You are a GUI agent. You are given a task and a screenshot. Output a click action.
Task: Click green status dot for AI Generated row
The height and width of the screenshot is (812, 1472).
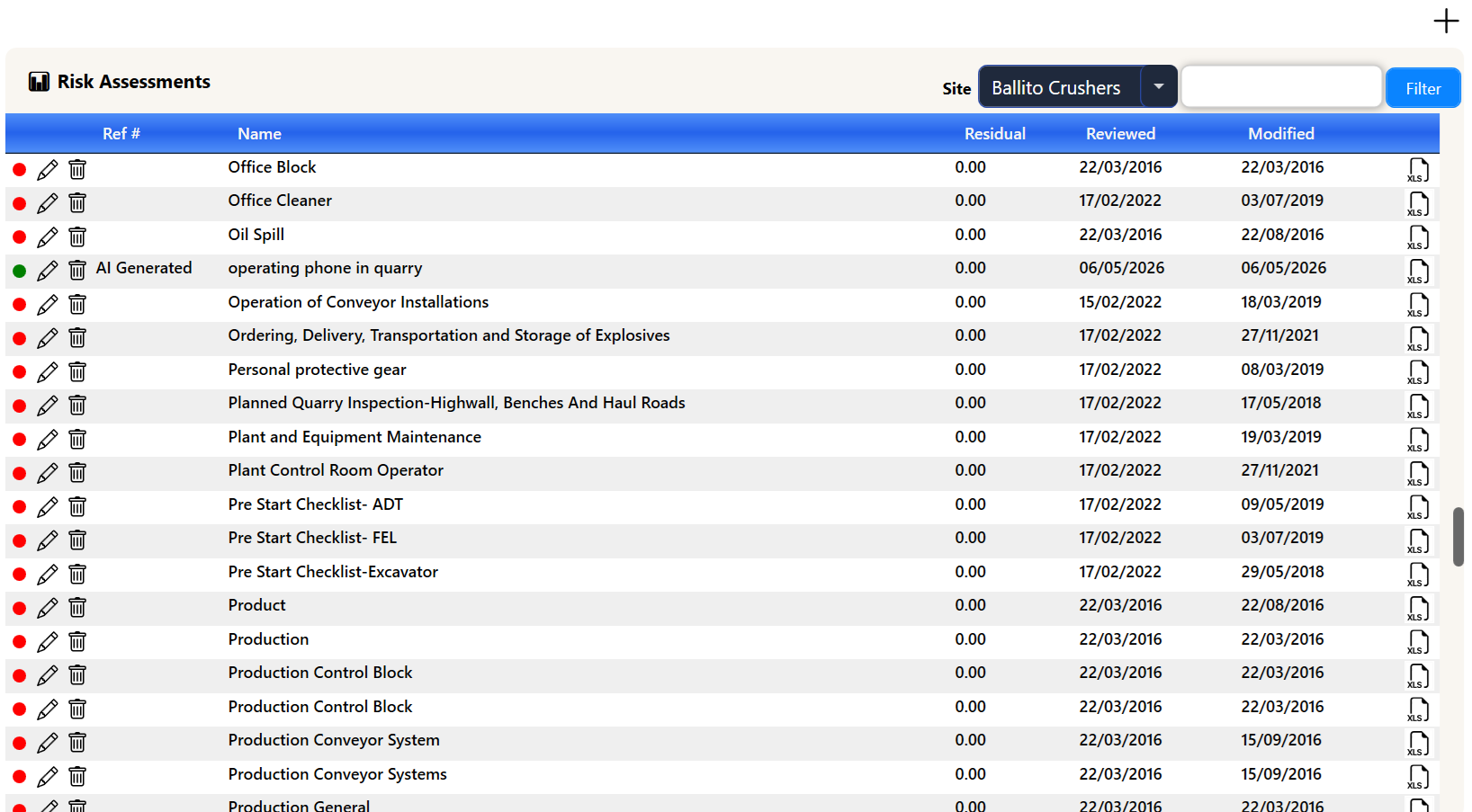coord(19,271)
